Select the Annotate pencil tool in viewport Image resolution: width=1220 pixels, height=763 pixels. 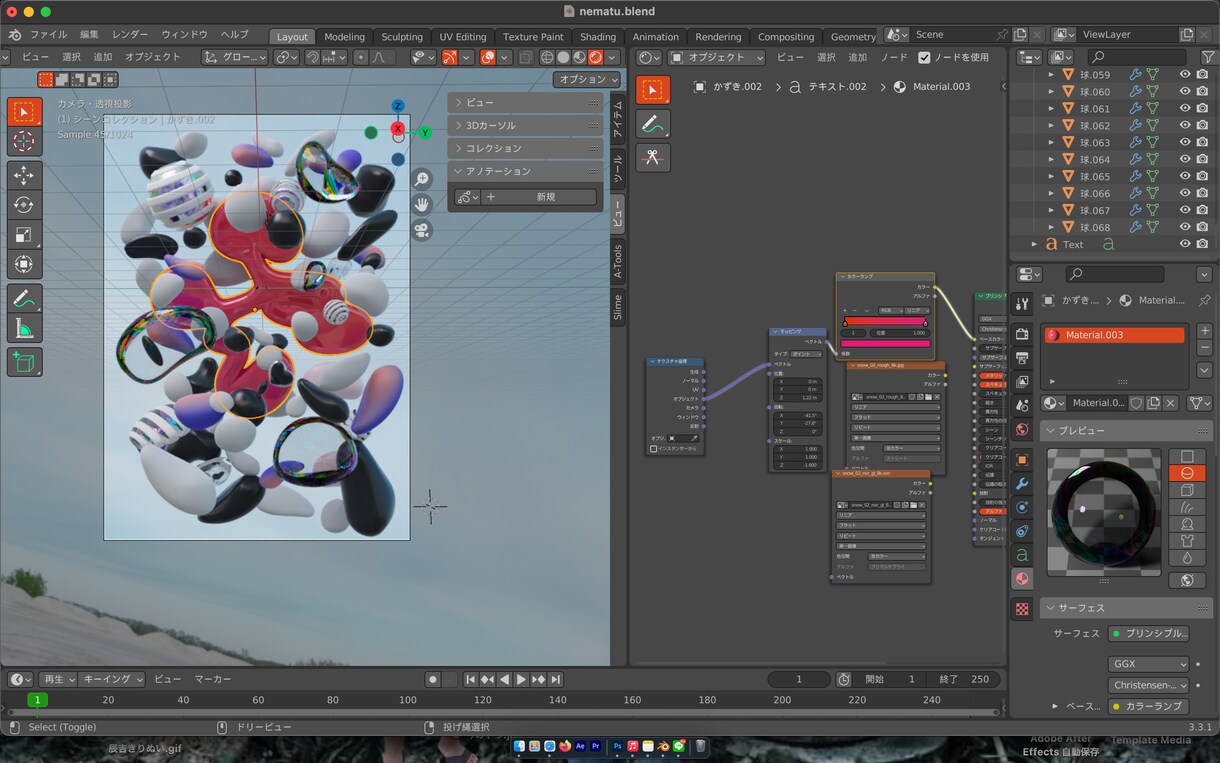click(x=24, y=298)
